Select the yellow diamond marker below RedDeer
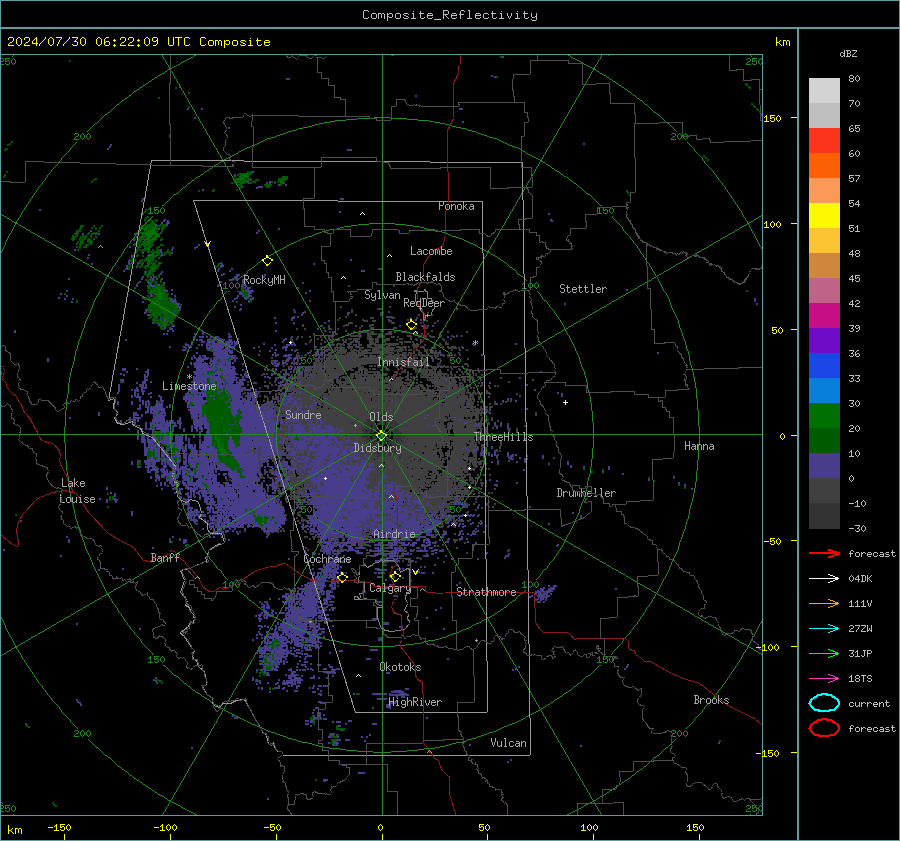This screenshot has width=900, height=841. click(411, 325)
